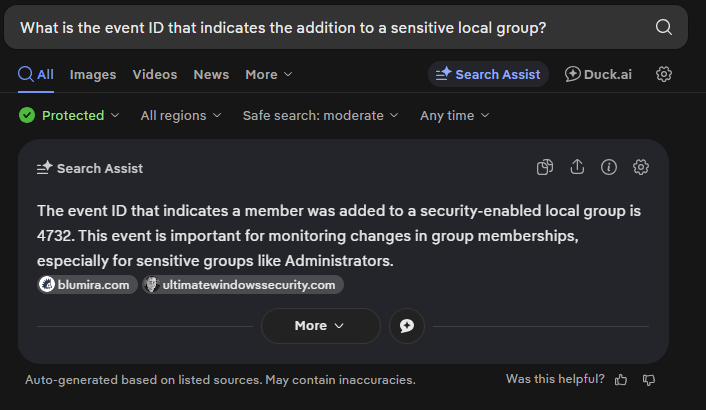Screen dimensions: 706x410
Task: Open Search Assist settings gear
Action: pos(641,167)
